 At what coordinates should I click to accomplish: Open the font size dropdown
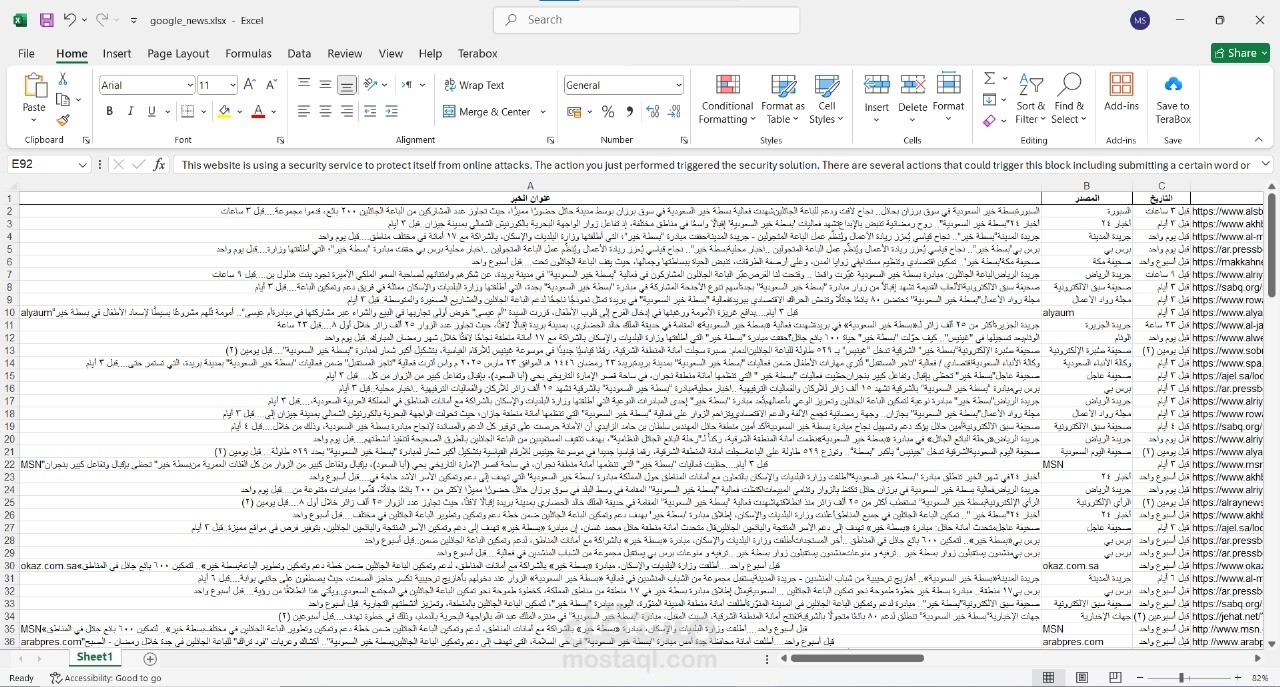[x=233, y=86]
